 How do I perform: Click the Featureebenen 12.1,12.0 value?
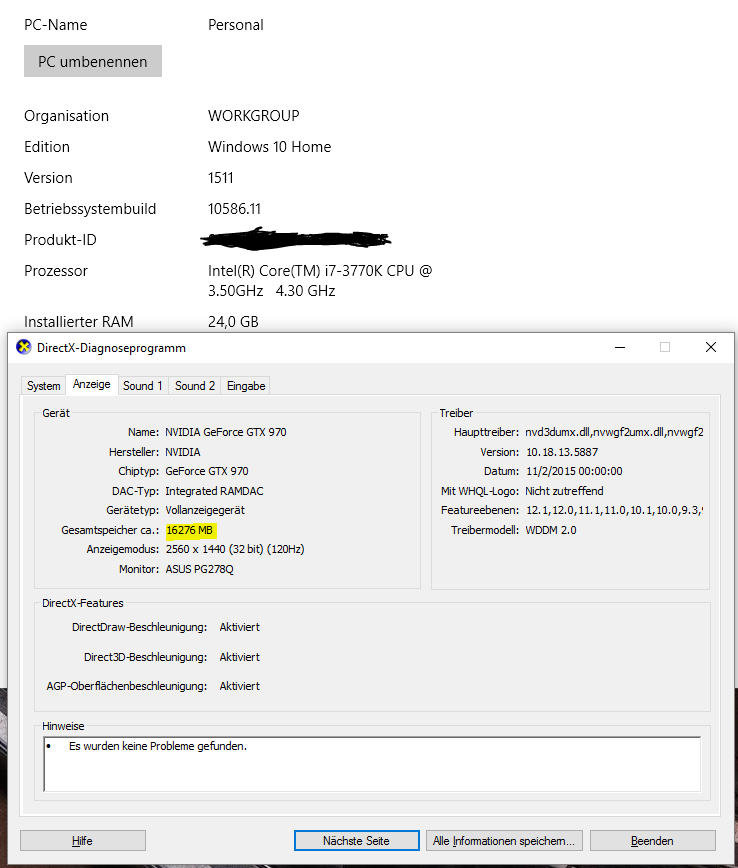(x=614, y=510)
